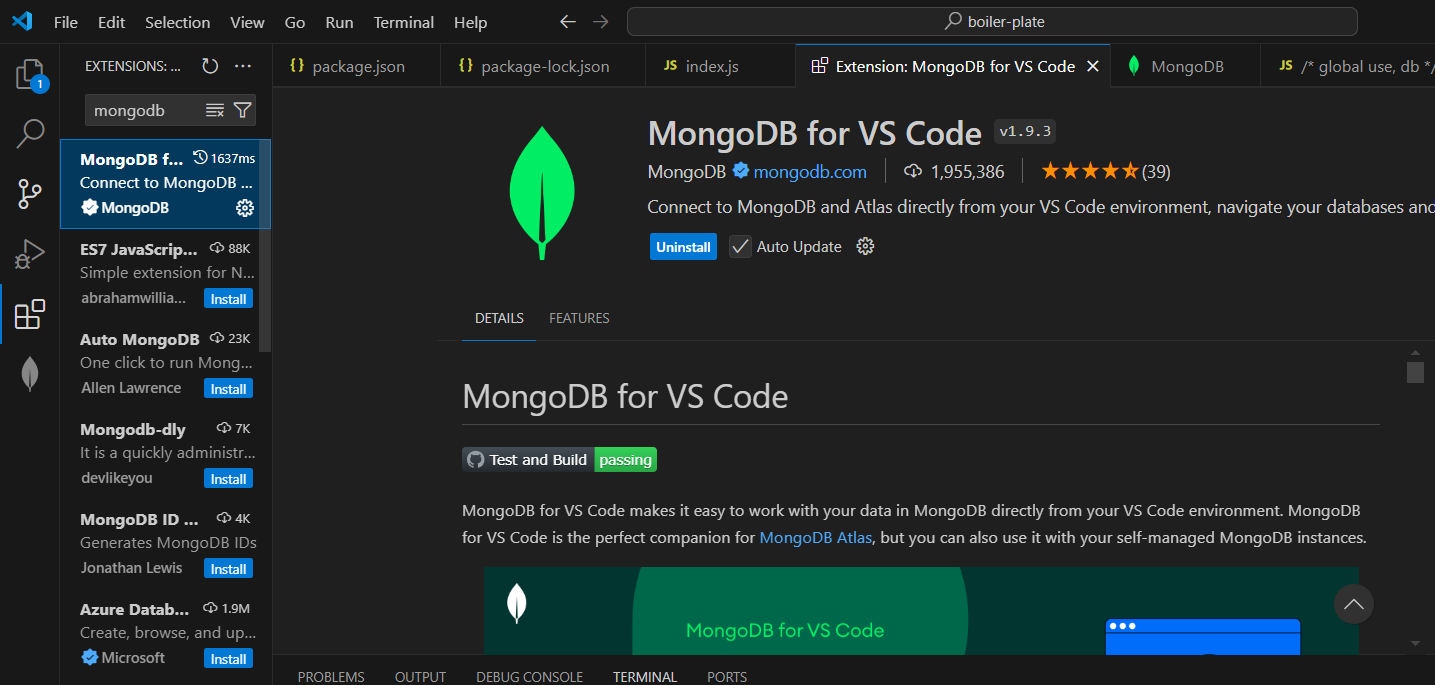The width and height of the screenshot is (1435, 685).
Task: Open the Search view icon
Action: [x=30, y=133]
